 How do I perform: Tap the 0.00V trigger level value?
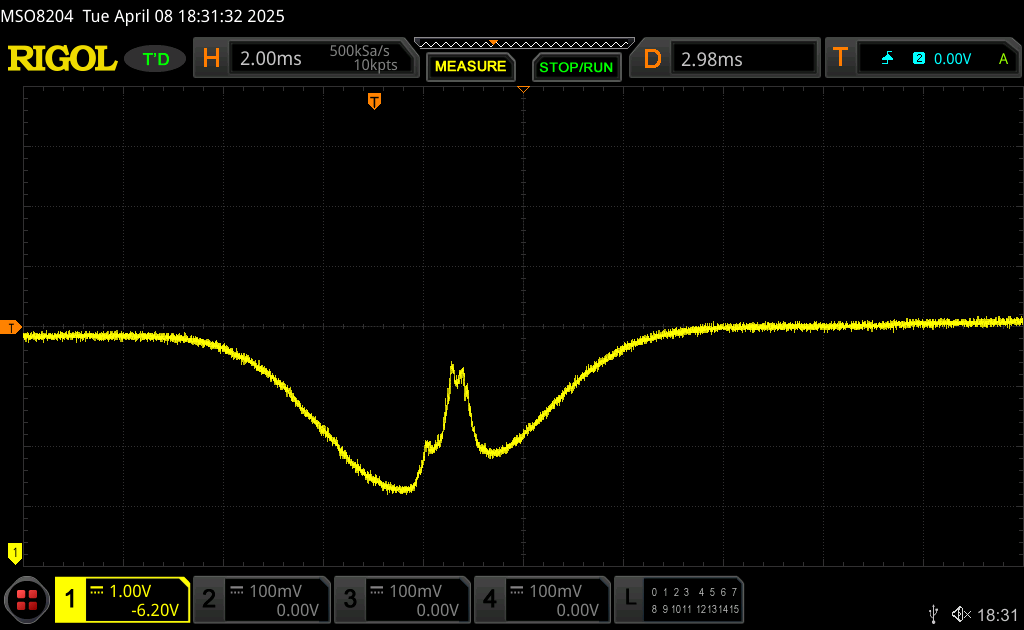(952, 59)
